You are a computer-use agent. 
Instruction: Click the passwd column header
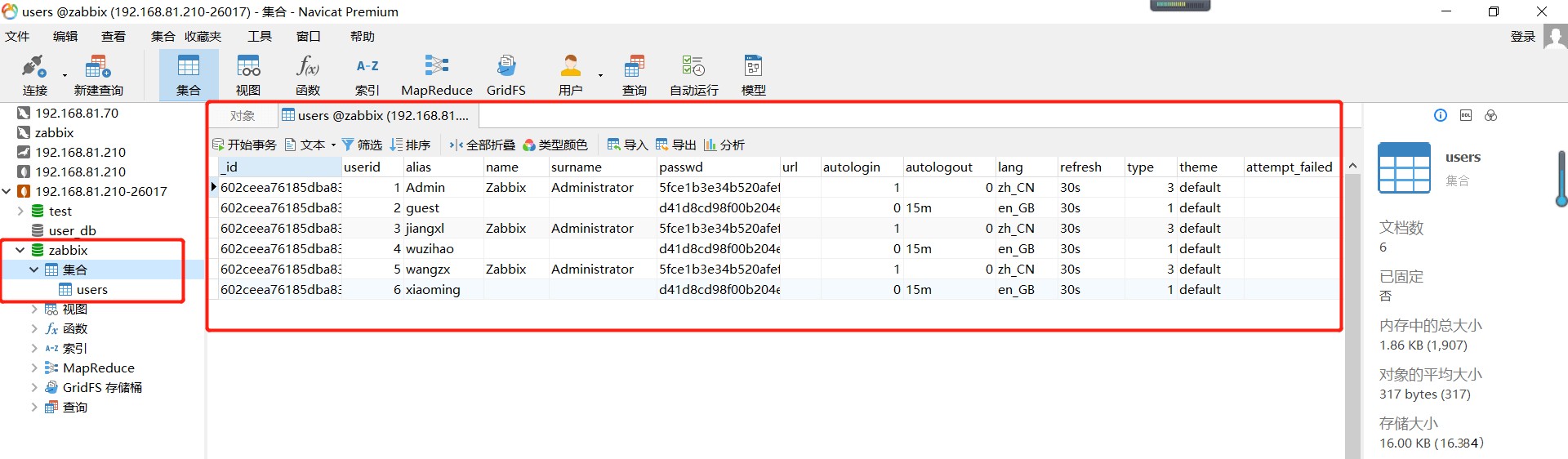pos(718,167)
